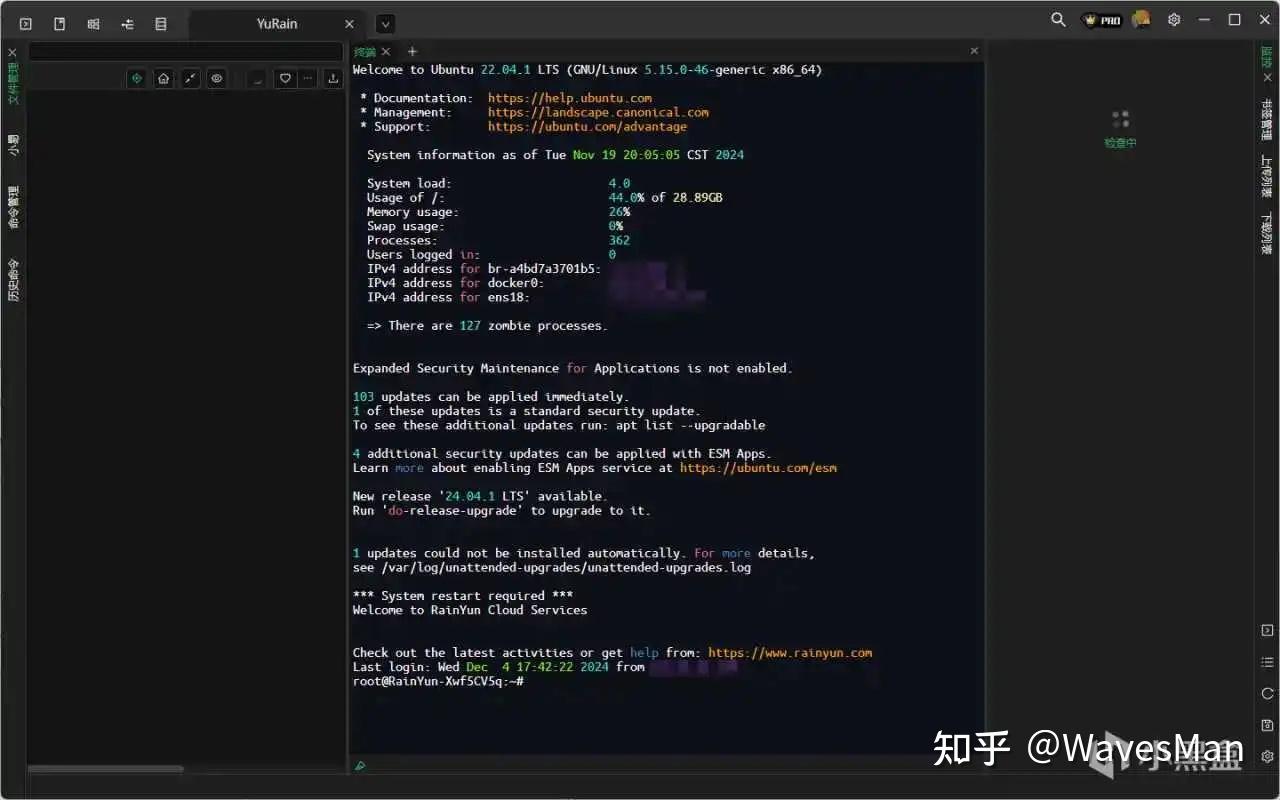Click the 检查中 loading indicator

click(1120, 129)
